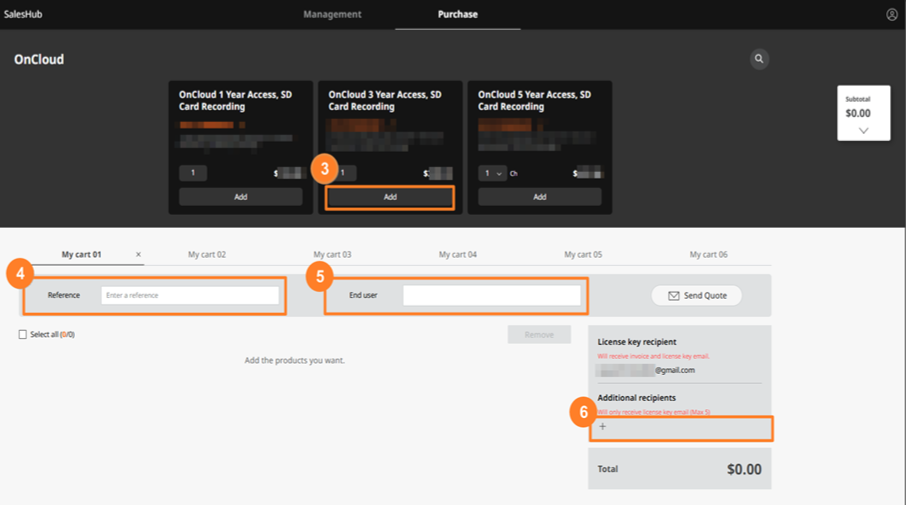Image resolution: width=906 pixels, height=505 pixels.
Task: Open the My cart 01 tab
Action: click(x=81, y=254)
